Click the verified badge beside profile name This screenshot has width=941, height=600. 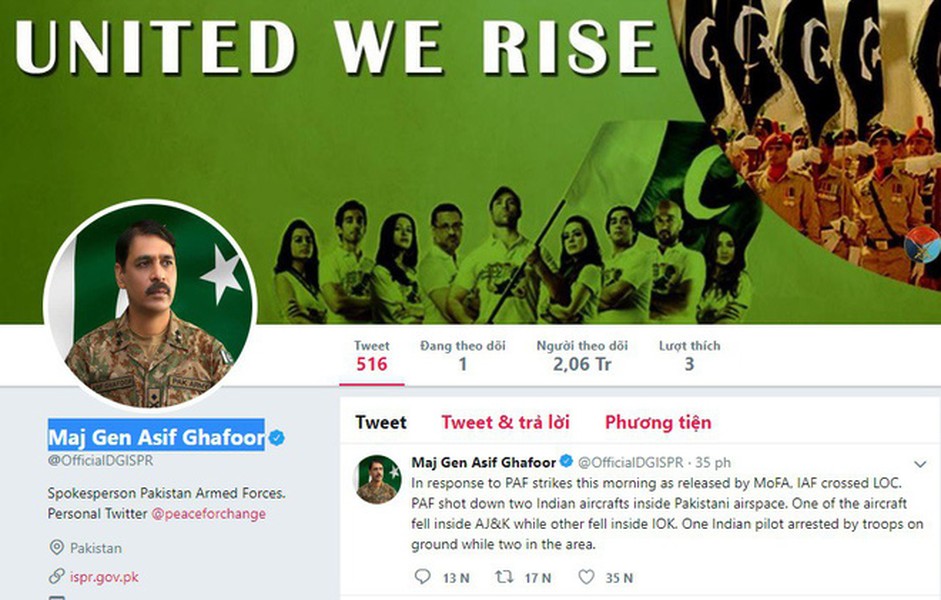tap(276, 438)
